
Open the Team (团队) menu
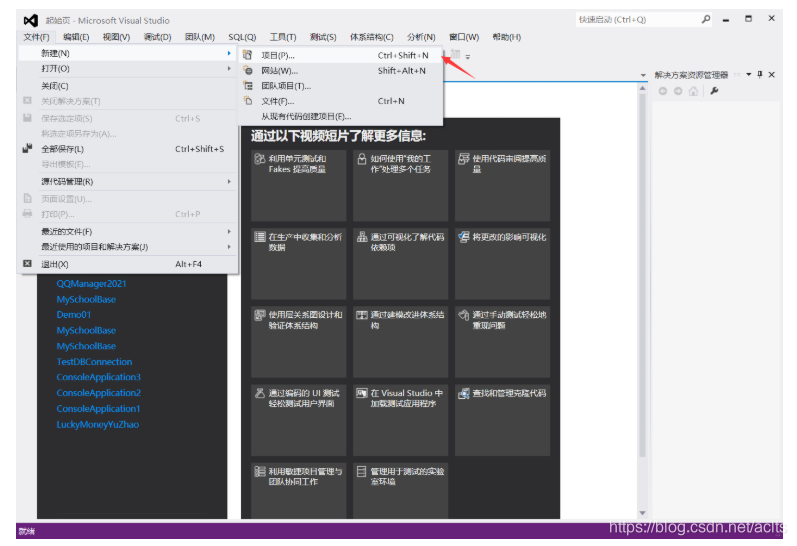point(200,37)
